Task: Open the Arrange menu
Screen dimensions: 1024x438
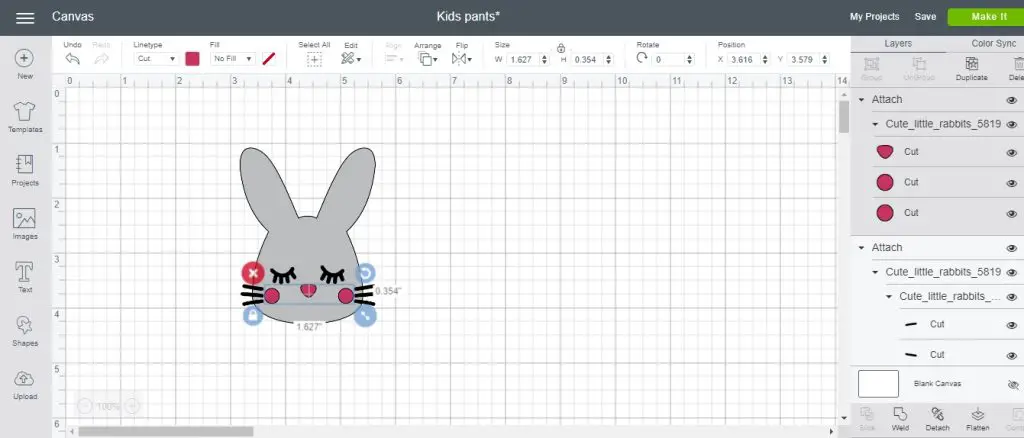Action: 428,59
